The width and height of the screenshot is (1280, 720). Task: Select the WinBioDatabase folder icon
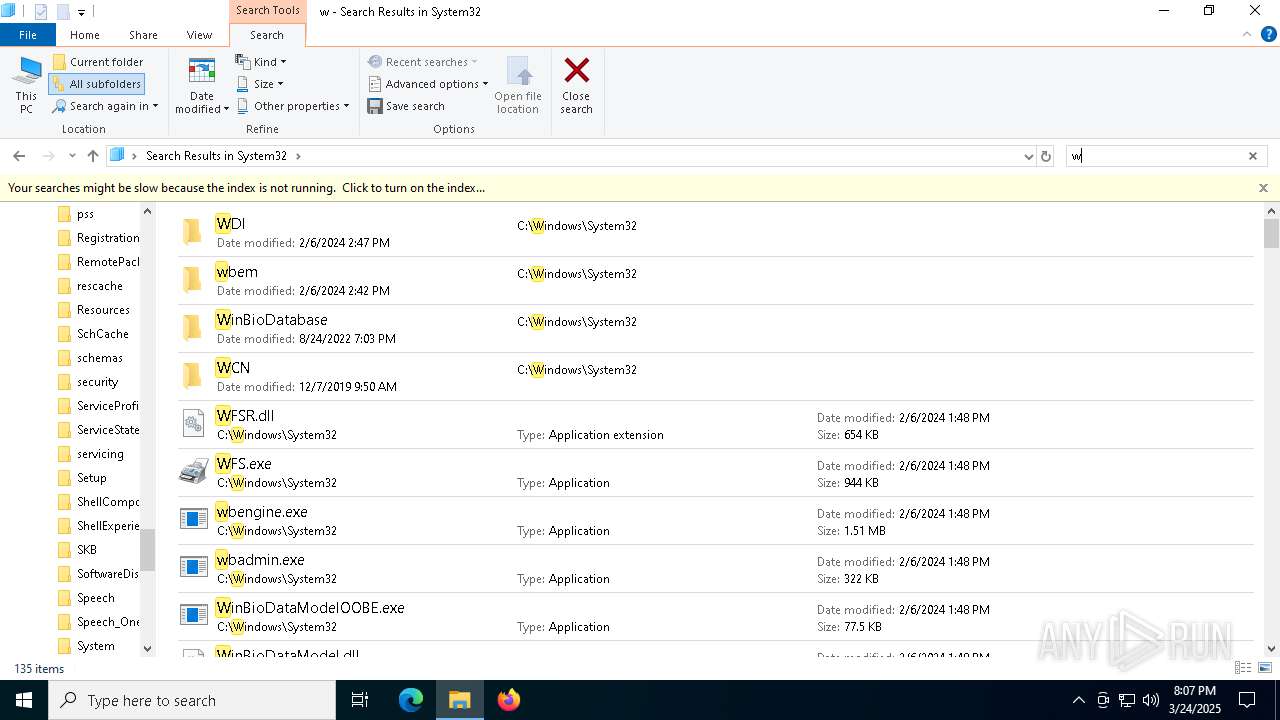pos(193,328)
